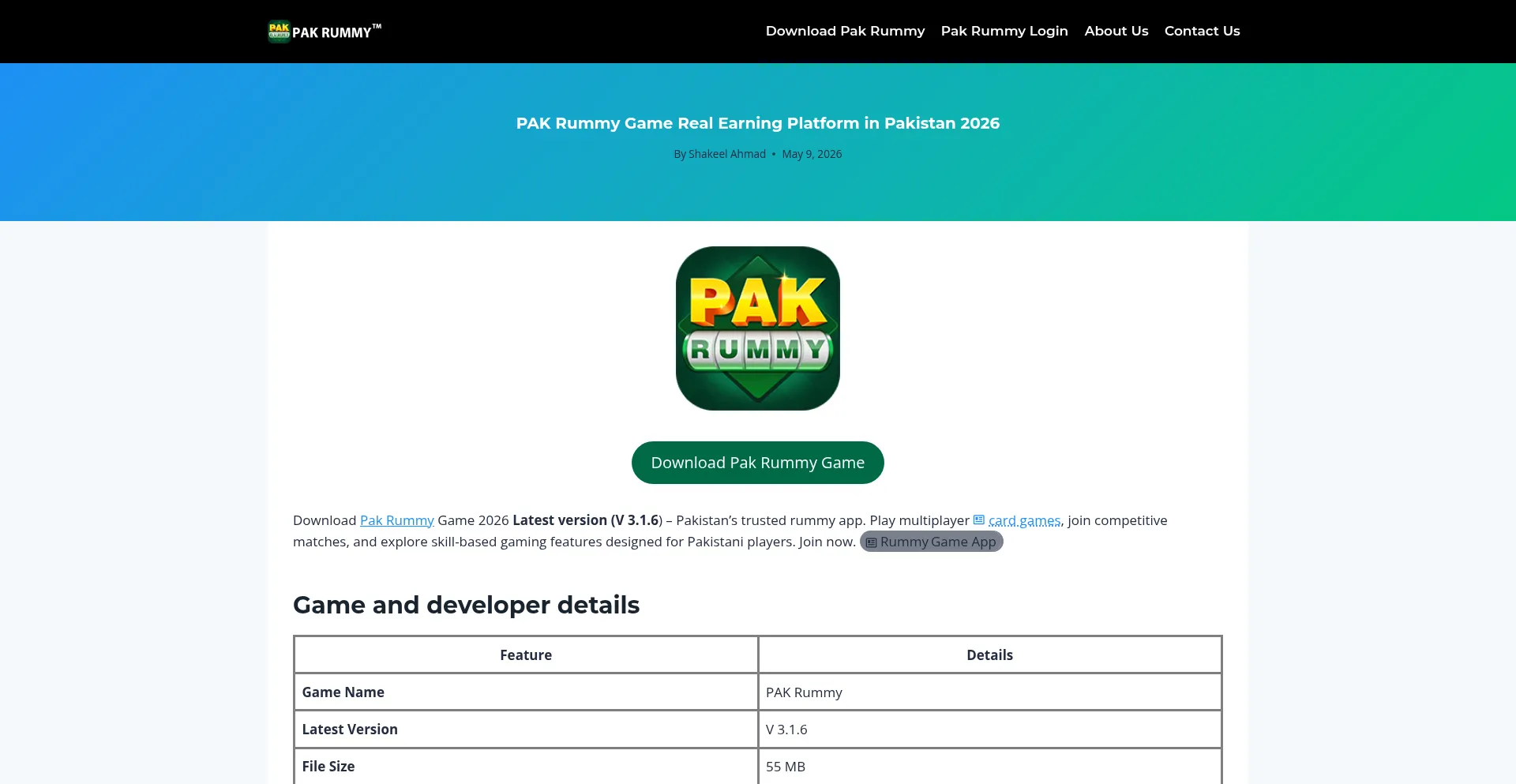The height and width of the screenshot is (784, 1516).
Task: Open the Pak Rummy Login page
Action: point(1004,31)
